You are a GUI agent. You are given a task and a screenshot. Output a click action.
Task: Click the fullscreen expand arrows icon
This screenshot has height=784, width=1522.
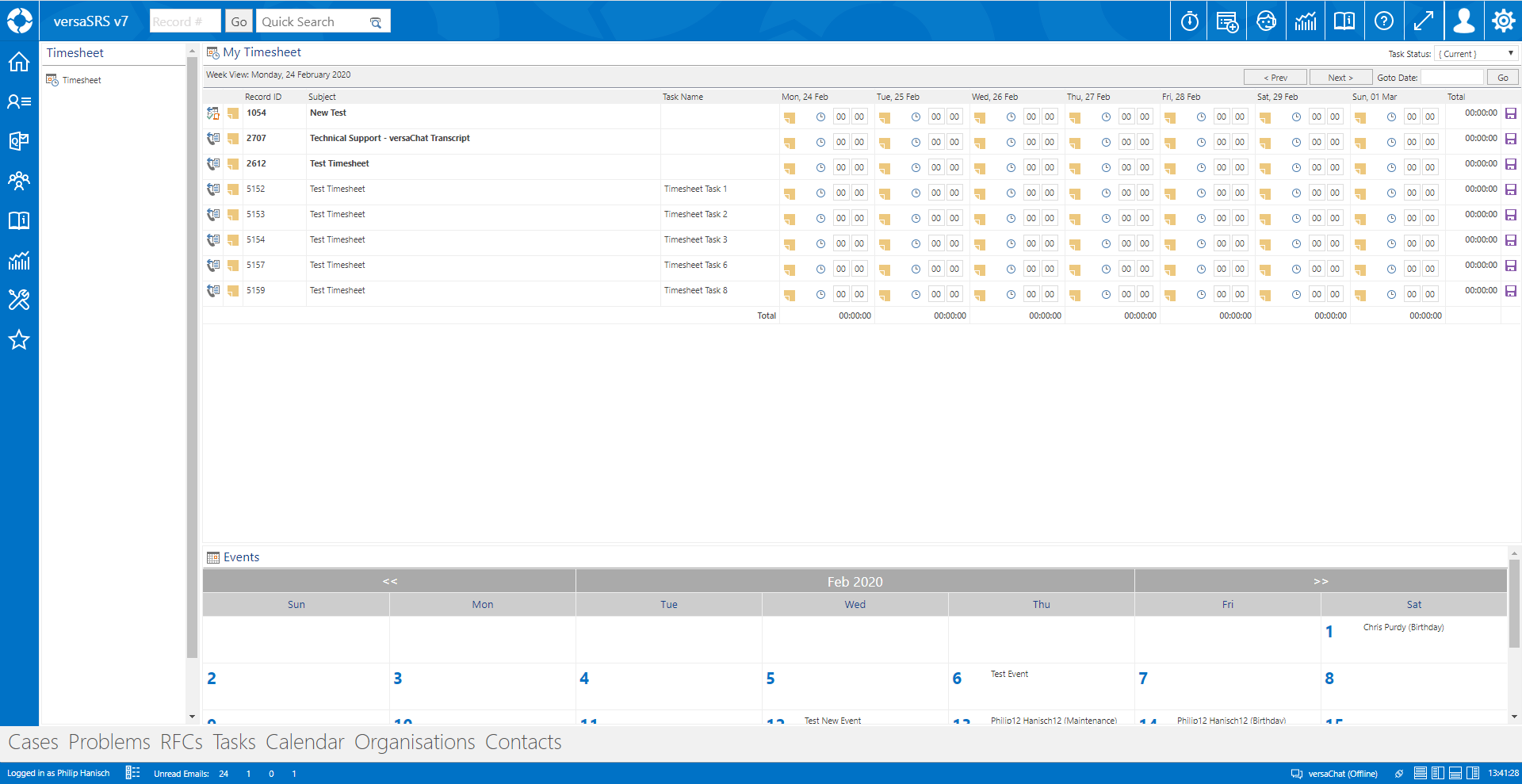click(1423, 21)
